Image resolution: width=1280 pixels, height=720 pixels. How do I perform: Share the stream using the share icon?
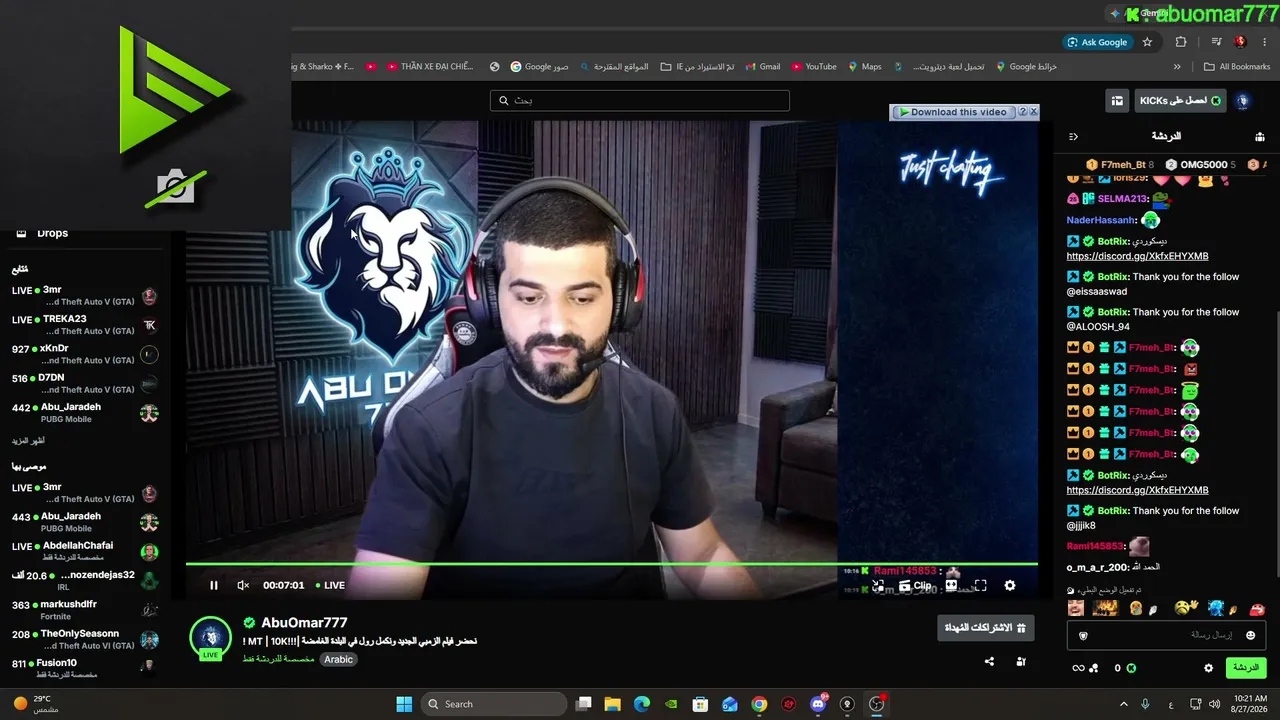coord(989,661)
